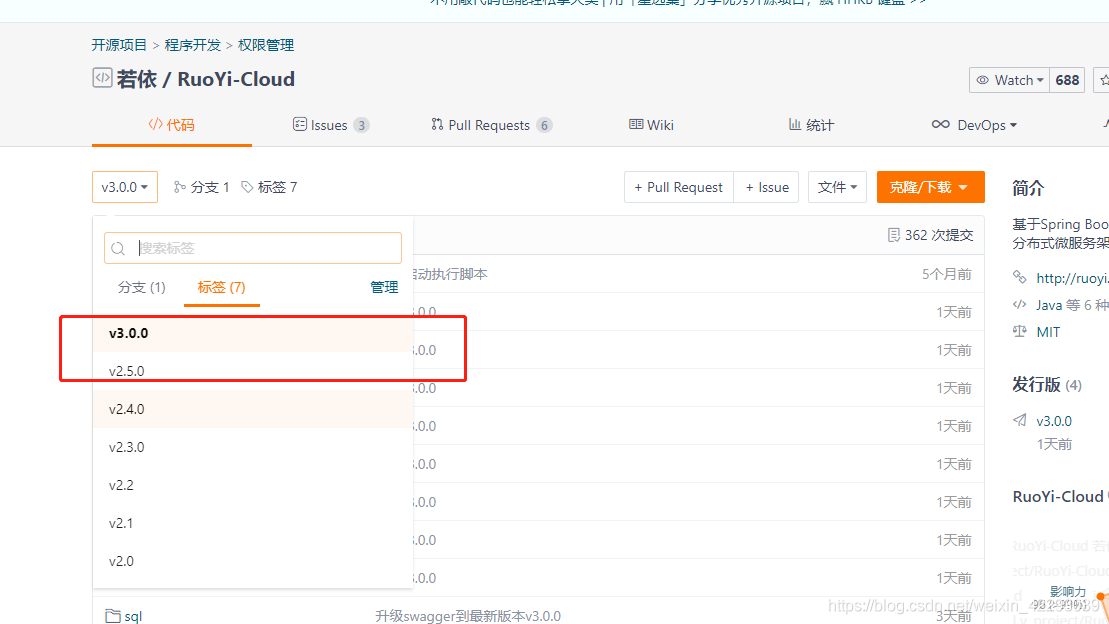Screen dimensions: 1109x624
Task: Open the Issues tab
Action: point(330,125)
